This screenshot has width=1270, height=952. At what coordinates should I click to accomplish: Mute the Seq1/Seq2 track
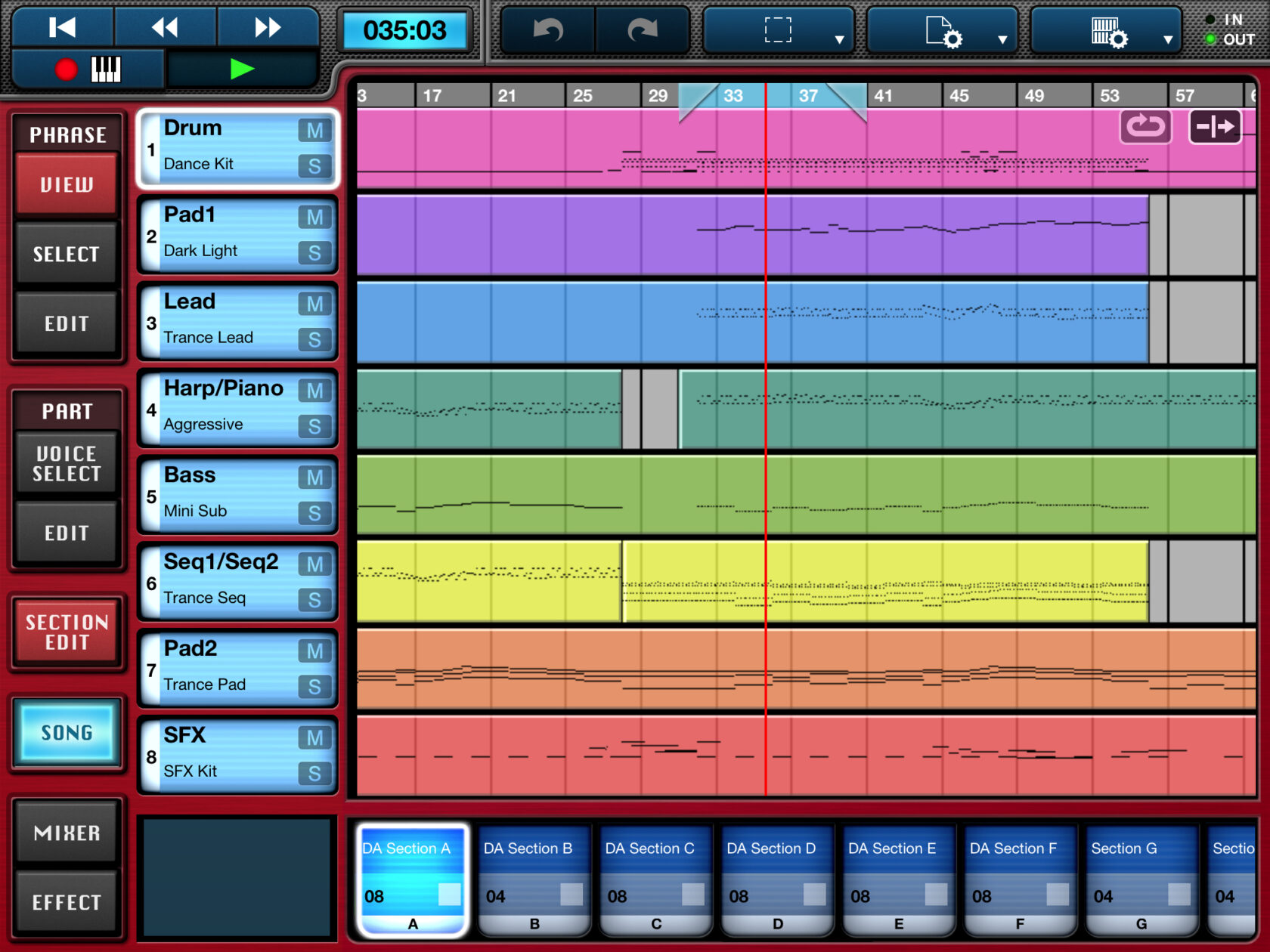pos(314,564)
